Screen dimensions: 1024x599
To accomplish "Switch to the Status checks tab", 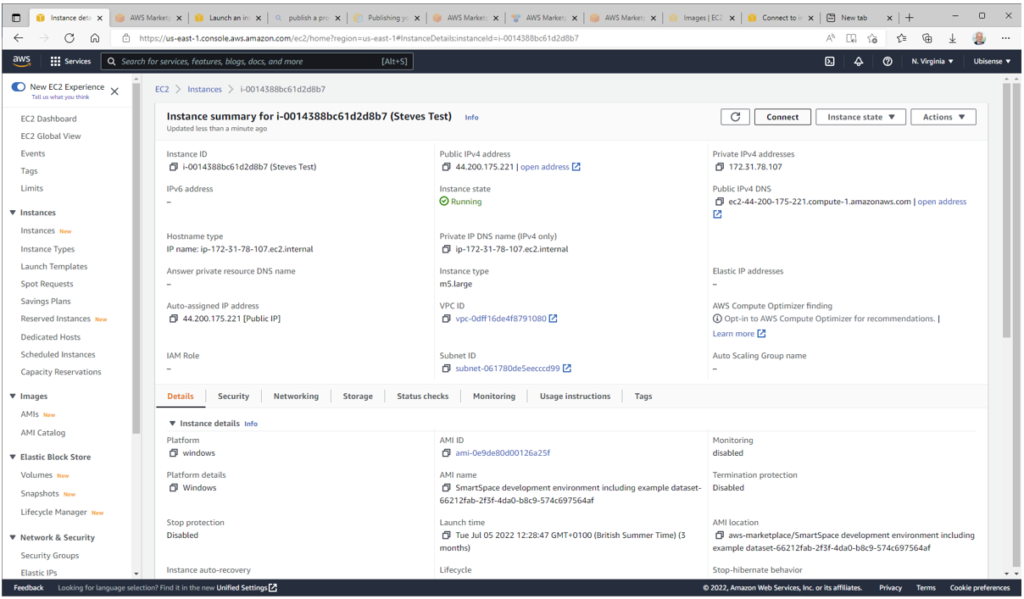I will coord(423,397).
